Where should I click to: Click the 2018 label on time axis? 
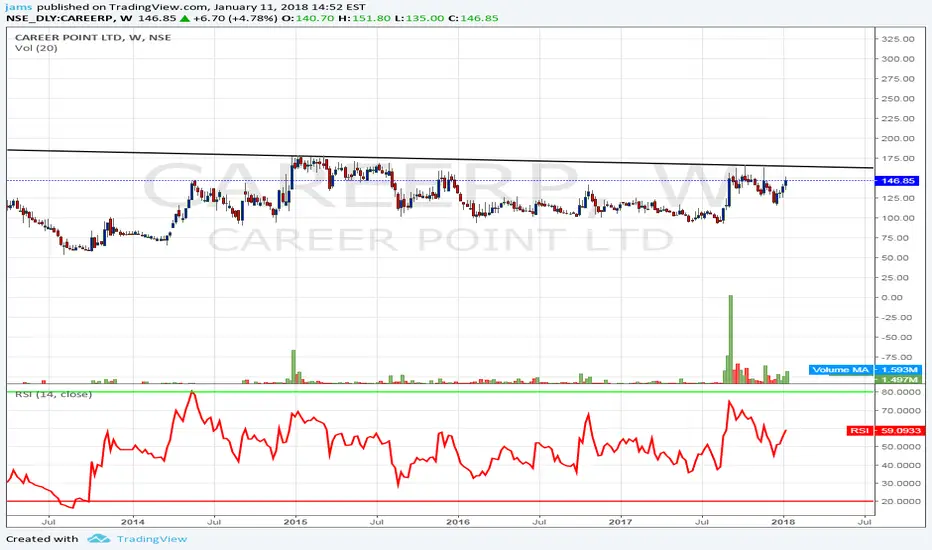[x=783, y=522]
